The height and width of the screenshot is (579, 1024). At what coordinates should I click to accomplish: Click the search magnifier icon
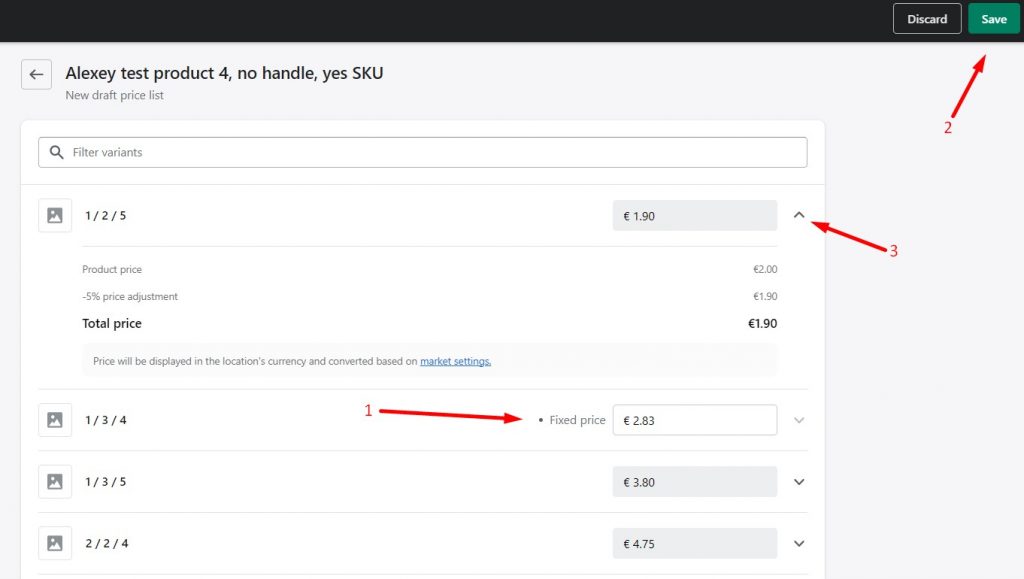[x=57, y=152]
